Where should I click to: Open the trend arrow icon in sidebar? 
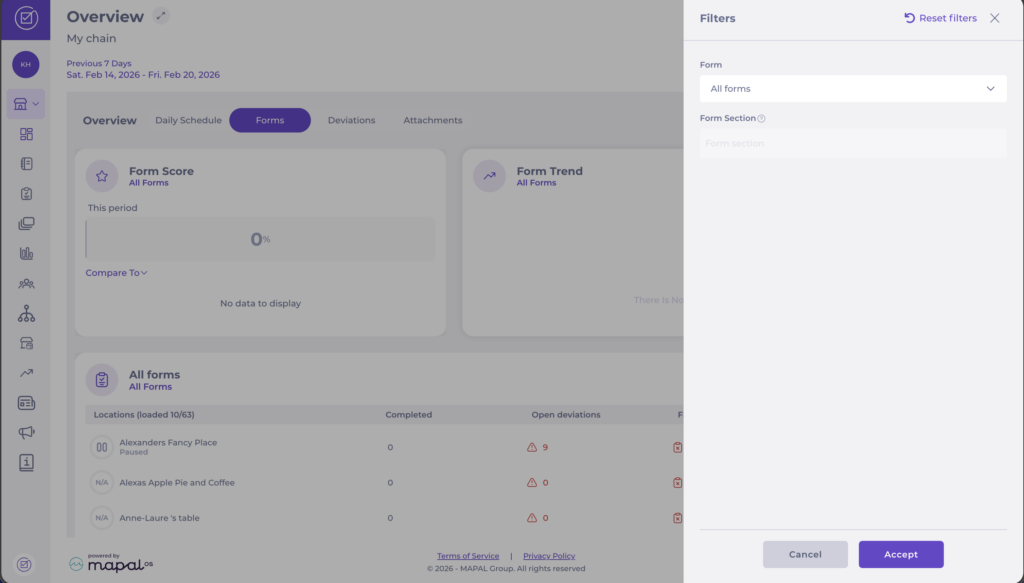pos(26,373)
